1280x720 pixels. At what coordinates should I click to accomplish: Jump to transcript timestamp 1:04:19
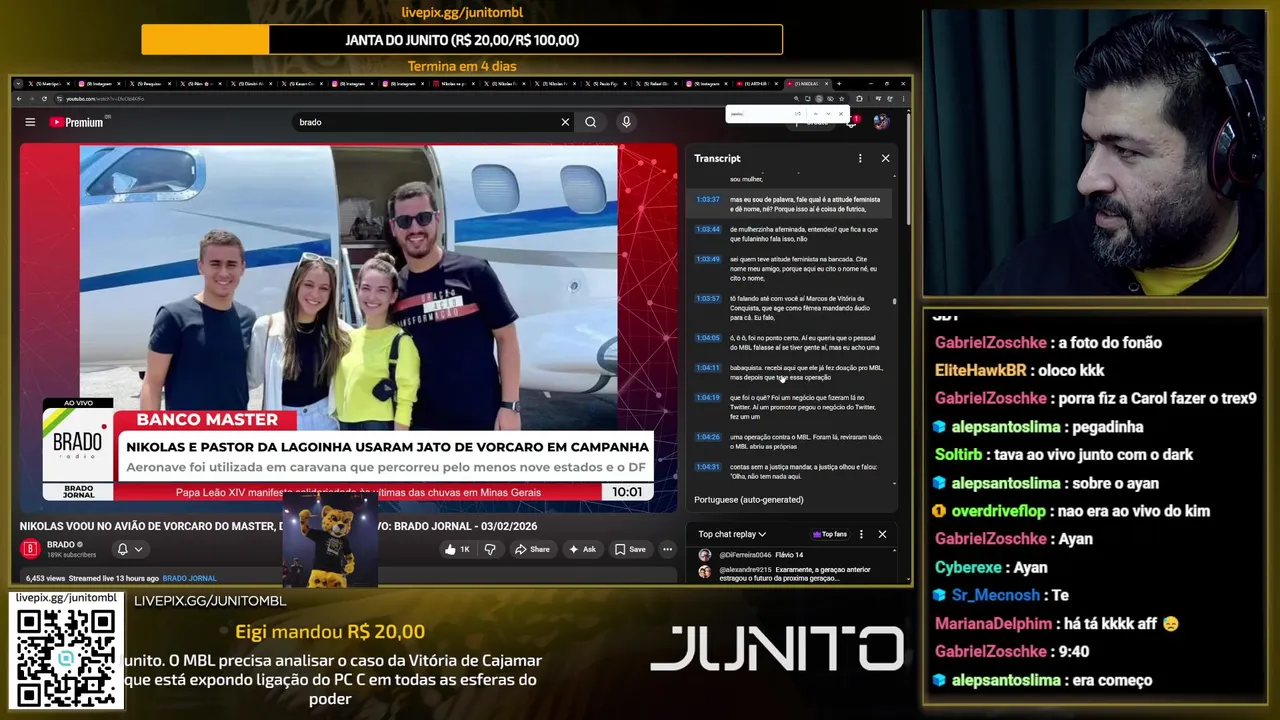point(708,398)
